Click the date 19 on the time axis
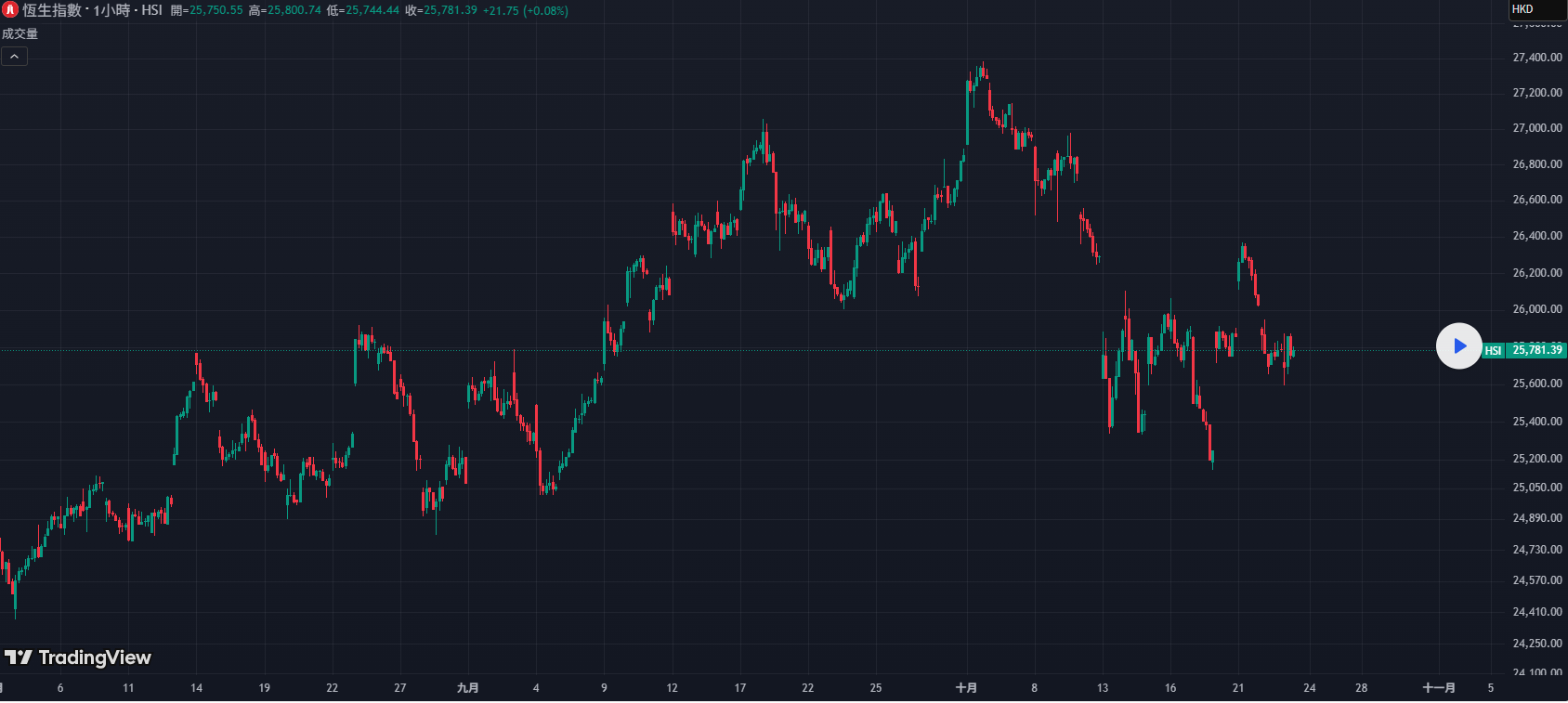This screenshot has height=703, width=1568. point(264,688)
